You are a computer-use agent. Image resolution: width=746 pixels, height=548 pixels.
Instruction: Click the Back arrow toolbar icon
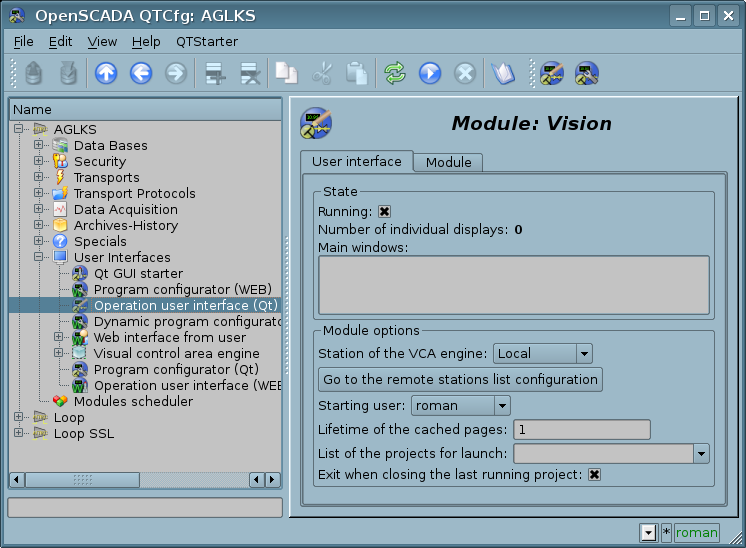[141, 73]
